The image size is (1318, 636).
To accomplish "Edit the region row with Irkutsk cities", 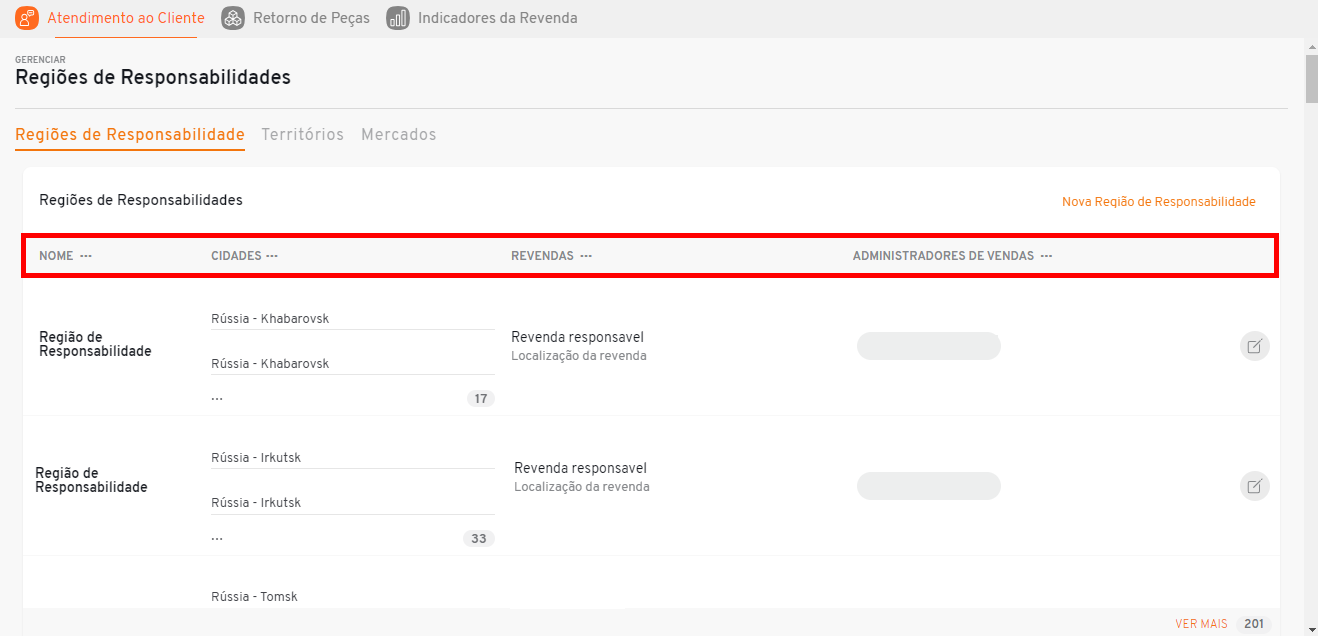I will click(x=1254, y=486).
